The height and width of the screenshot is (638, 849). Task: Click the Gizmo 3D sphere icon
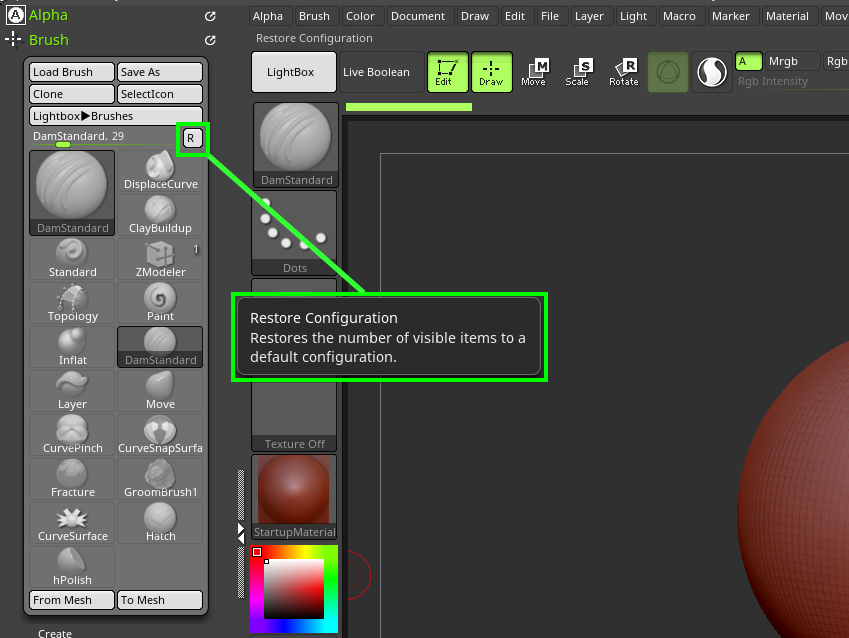point(668,72)
